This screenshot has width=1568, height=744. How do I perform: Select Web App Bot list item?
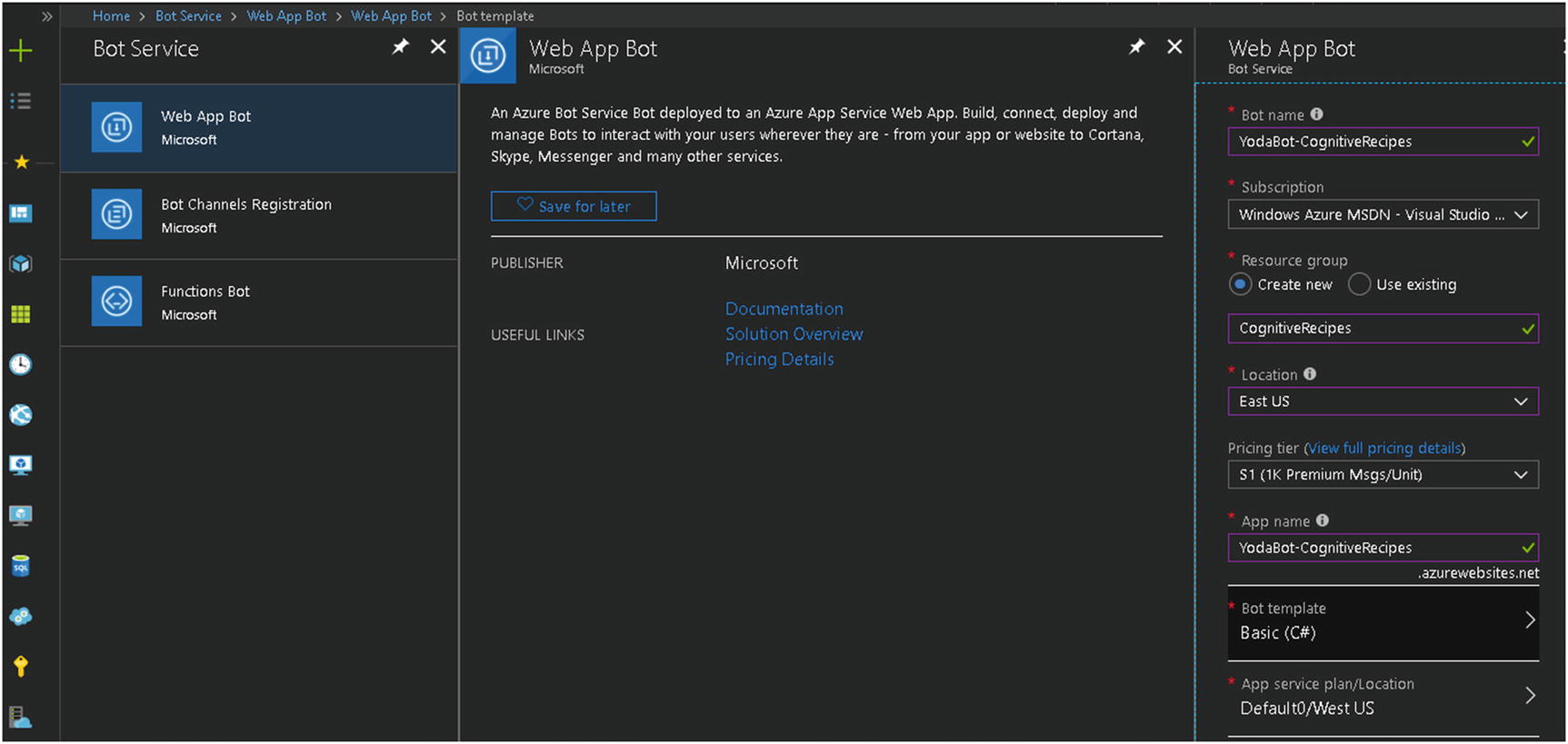(259, 128)
